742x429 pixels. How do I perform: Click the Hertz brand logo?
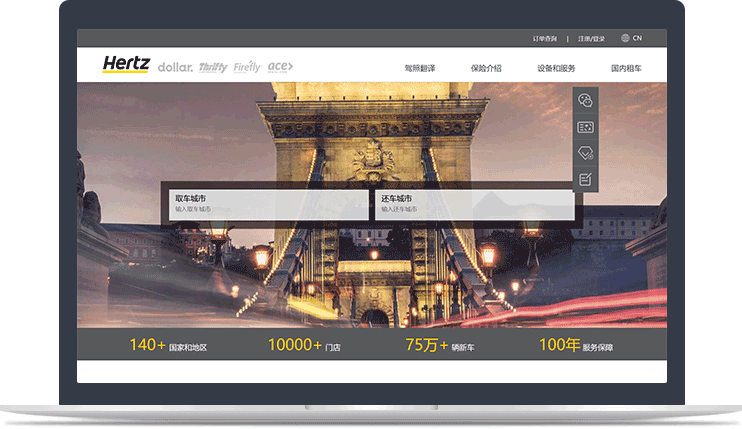point(126,65)
